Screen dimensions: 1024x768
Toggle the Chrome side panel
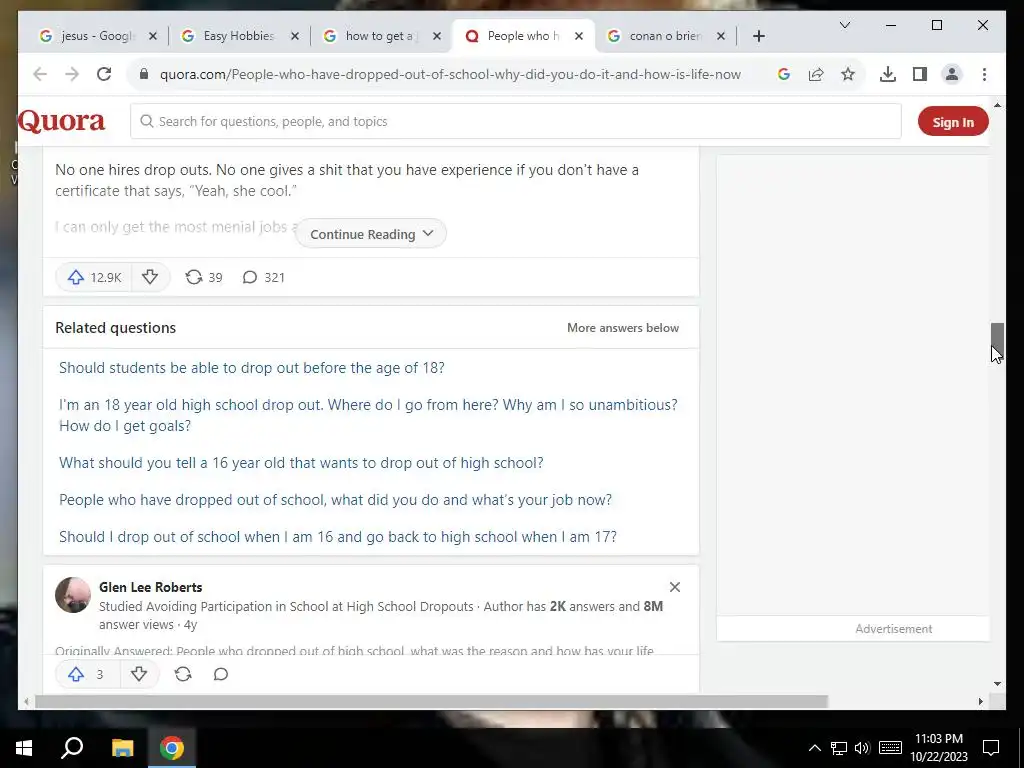920,74
